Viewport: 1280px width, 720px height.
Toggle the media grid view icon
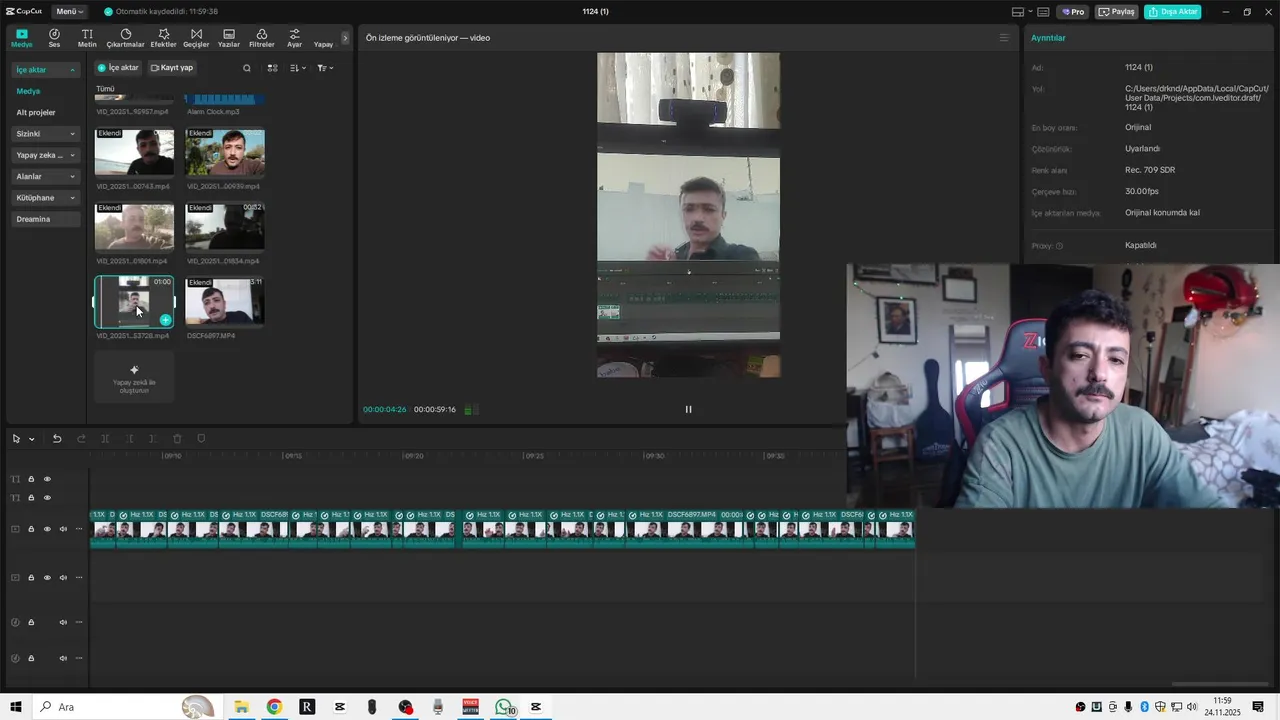(x=272, y=68)
